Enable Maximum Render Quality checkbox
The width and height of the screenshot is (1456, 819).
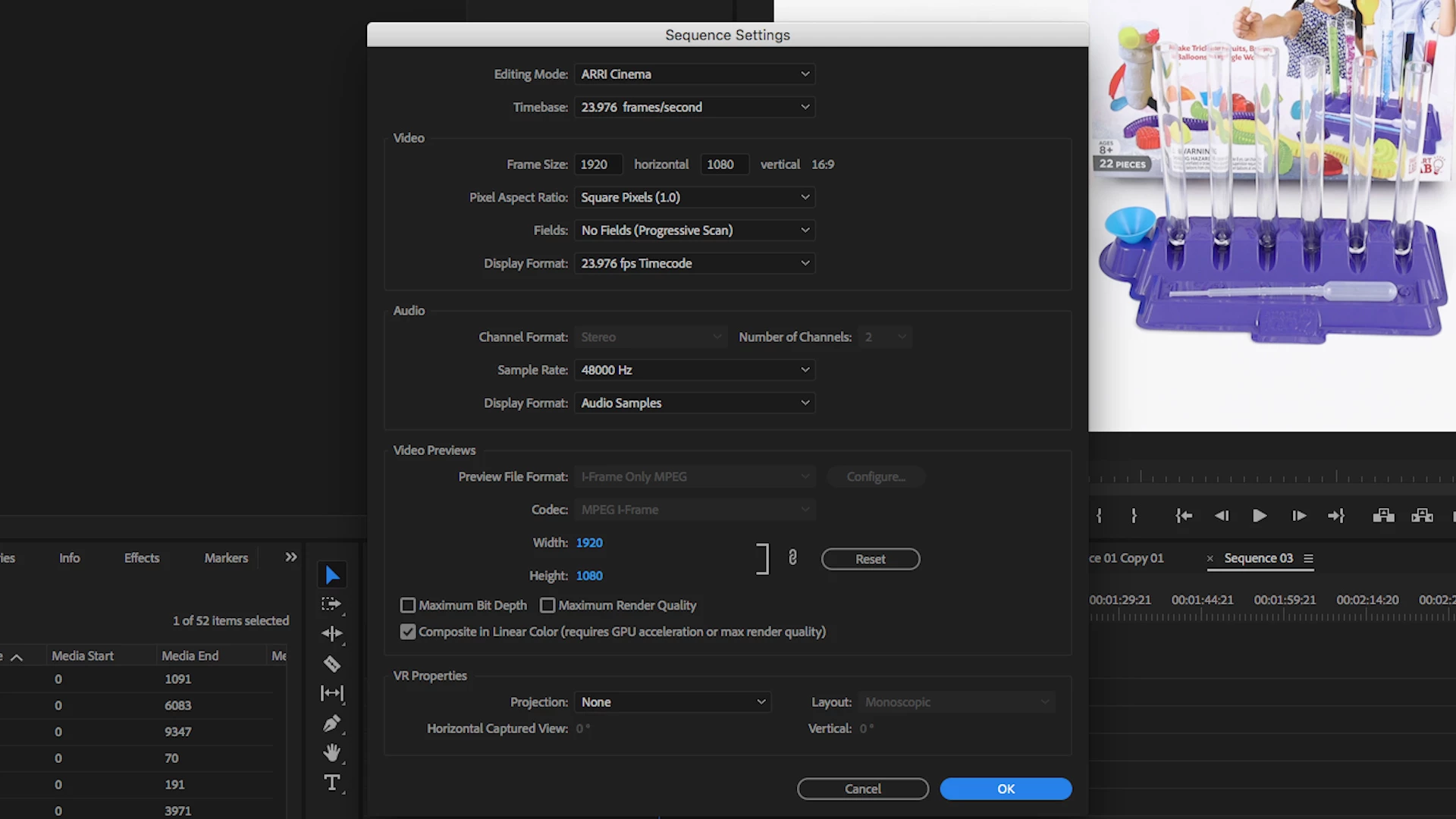tap(548, 605)
